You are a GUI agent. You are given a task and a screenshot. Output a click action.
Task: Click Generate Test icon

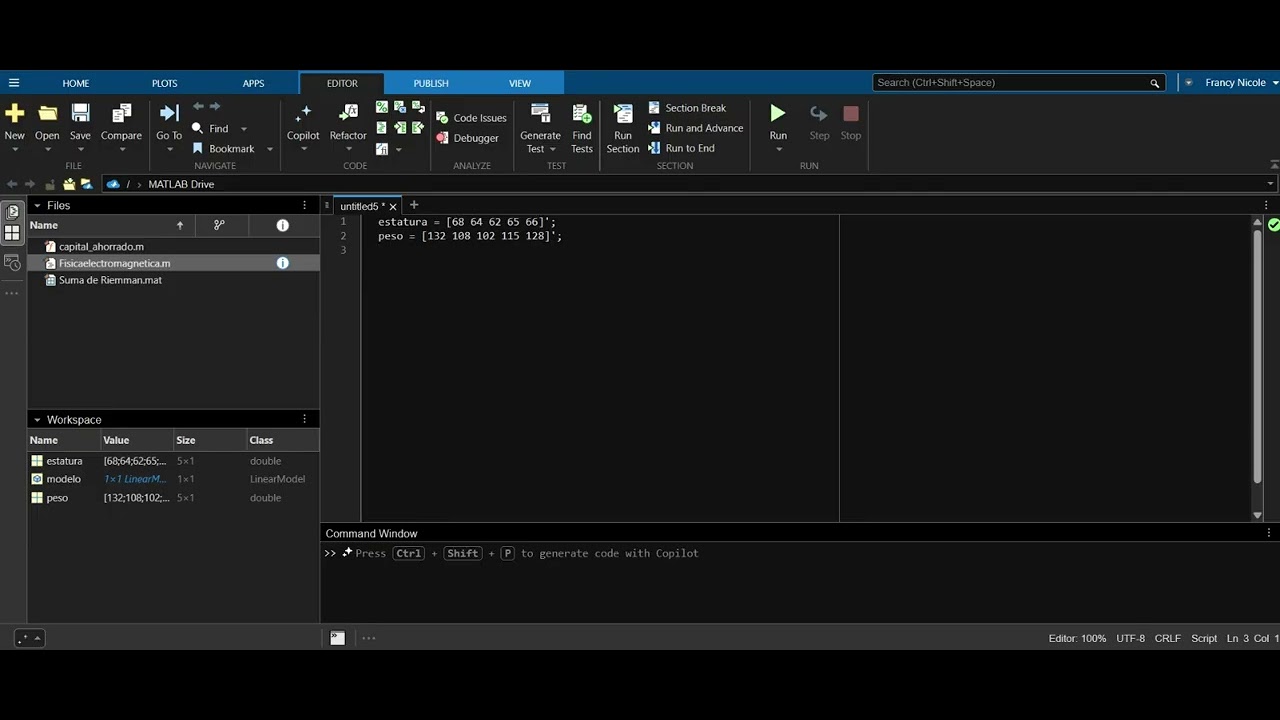coord(540,113)
